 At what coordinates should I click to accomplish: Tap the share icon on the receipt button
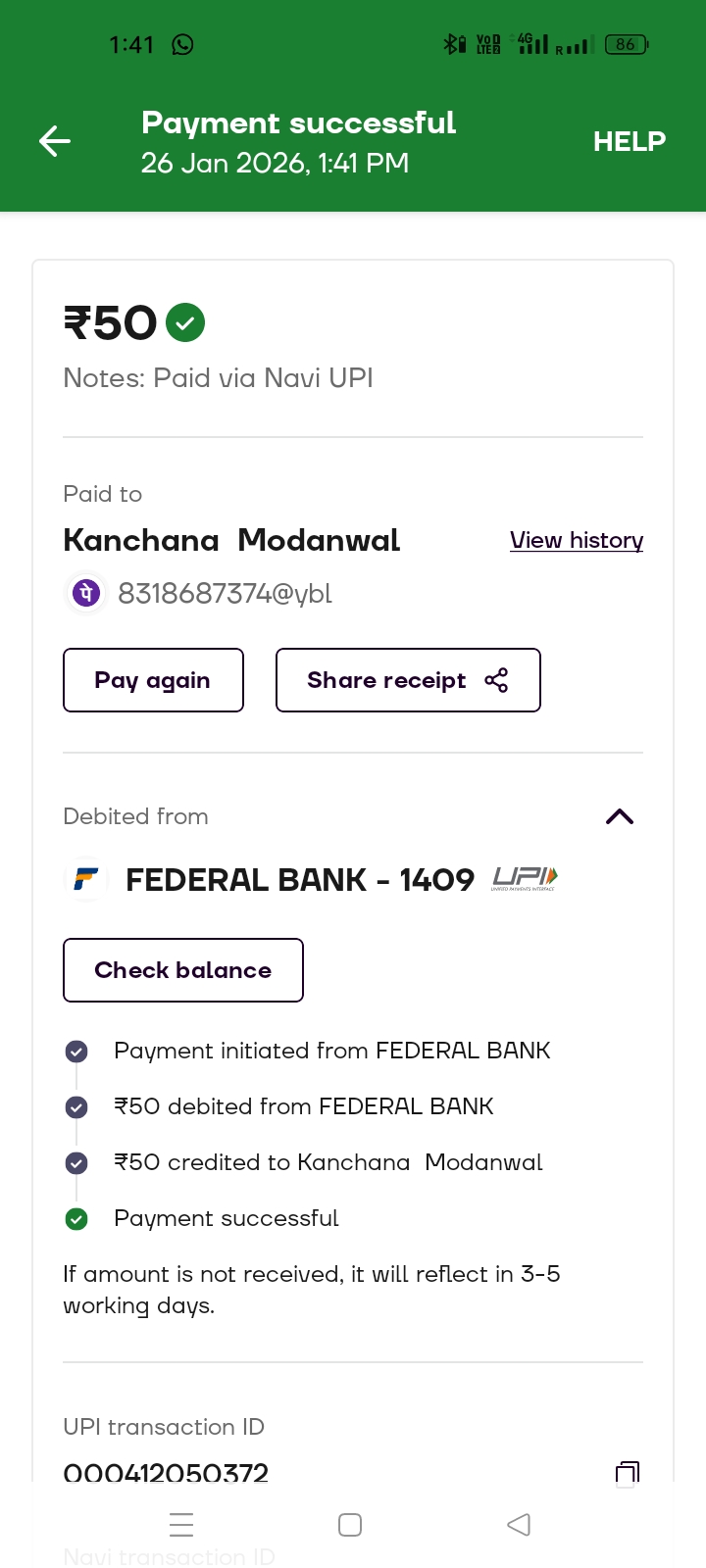[x=496, y=680]
